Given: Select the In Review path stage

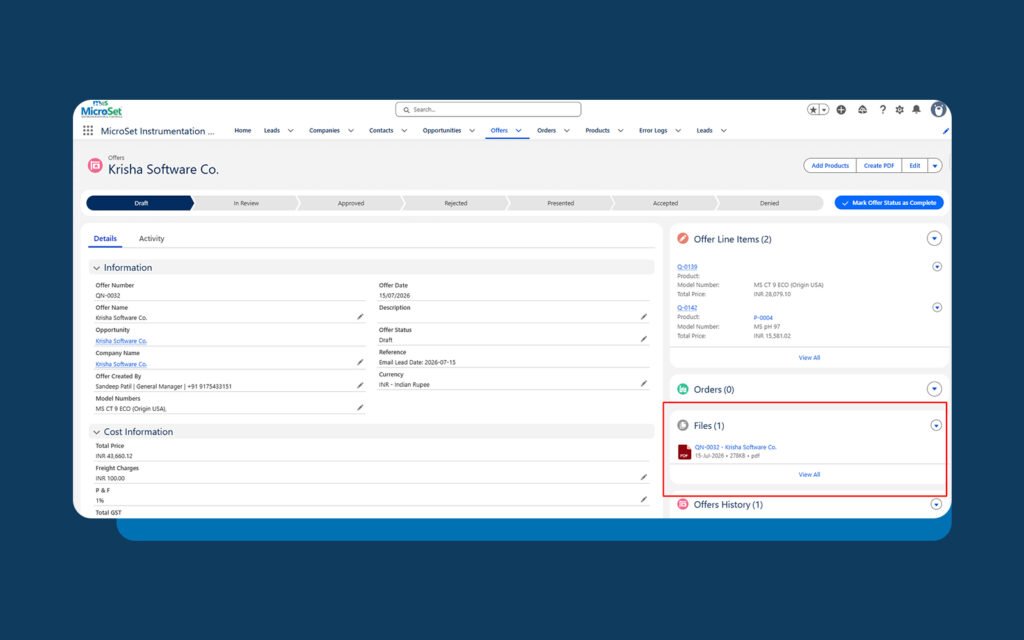Looking at the screenshot, I should [x=246, y=203].
